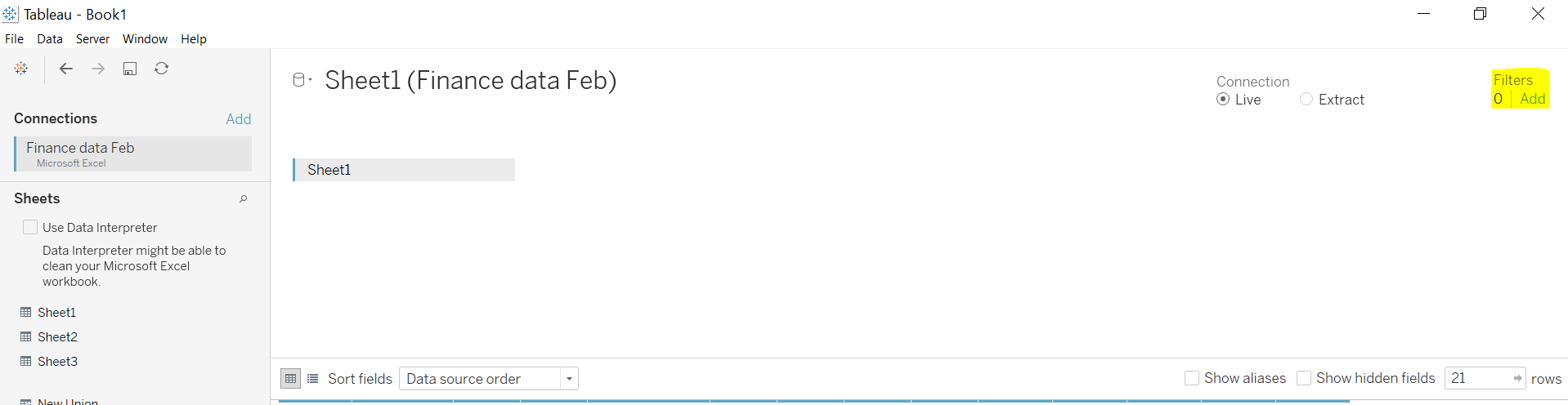Check the Show aliases box

pyautogui.click(x=1192, y=378)
